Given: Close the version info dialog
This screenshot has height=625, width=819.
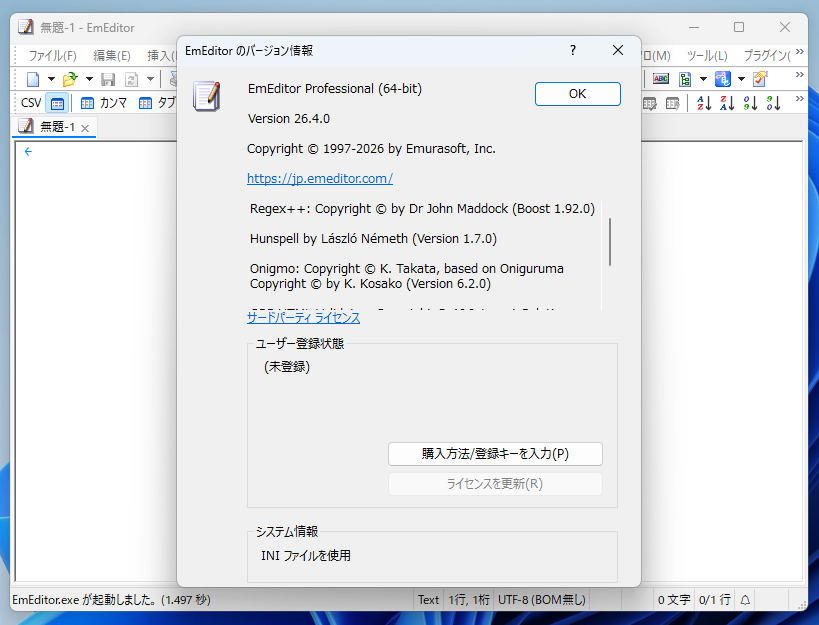Looking at the screenshot, I should point(618,50).
